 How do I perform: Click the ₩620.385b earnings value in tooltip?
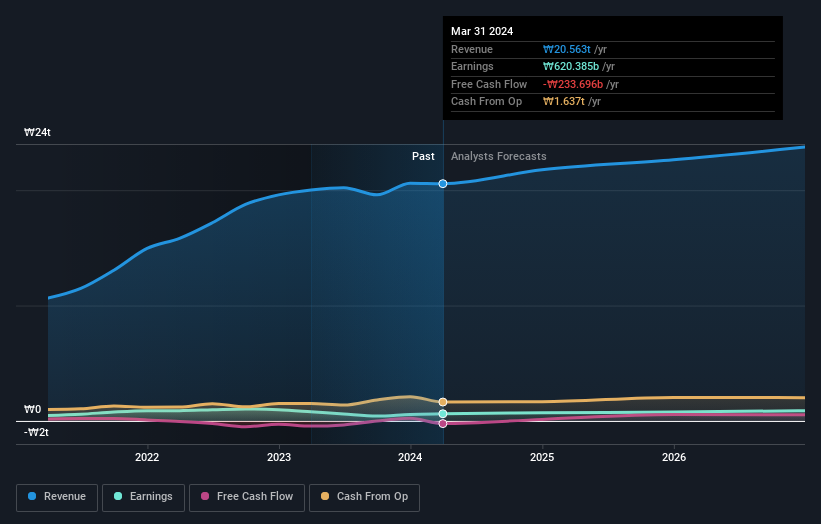point(571,66)
